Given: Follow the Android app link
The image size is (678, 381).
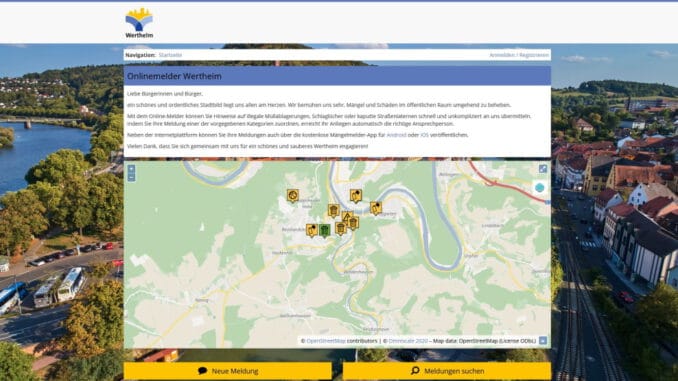Looking at the screenshot, I should pyautogui.click(x=396, y=135).
